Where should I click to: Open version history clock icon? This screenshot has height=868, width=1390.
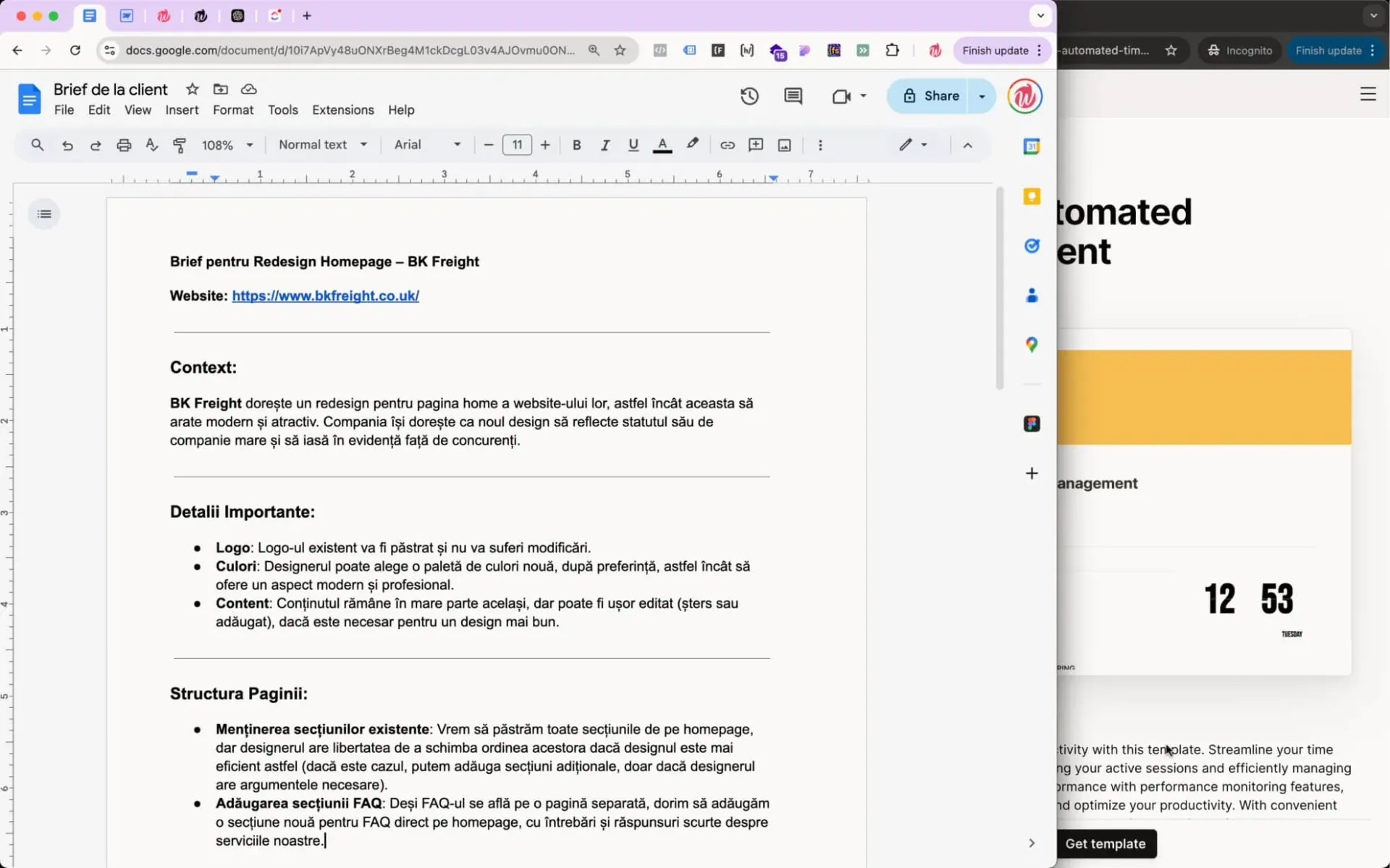(x=749, y=96)
